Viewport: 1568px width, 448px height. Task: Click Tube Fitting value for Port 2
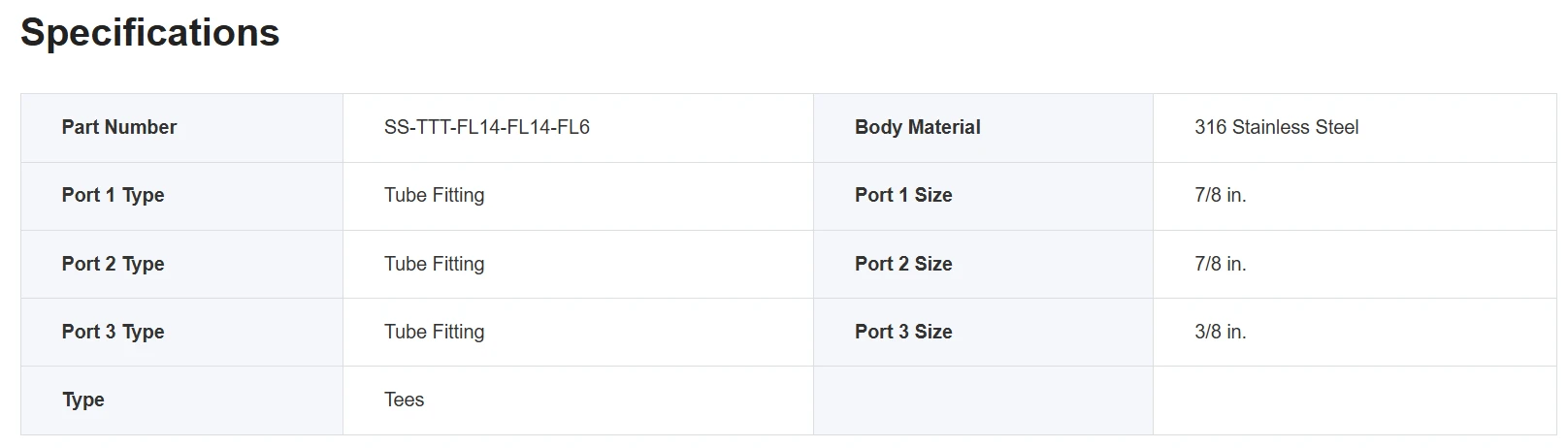435,264
